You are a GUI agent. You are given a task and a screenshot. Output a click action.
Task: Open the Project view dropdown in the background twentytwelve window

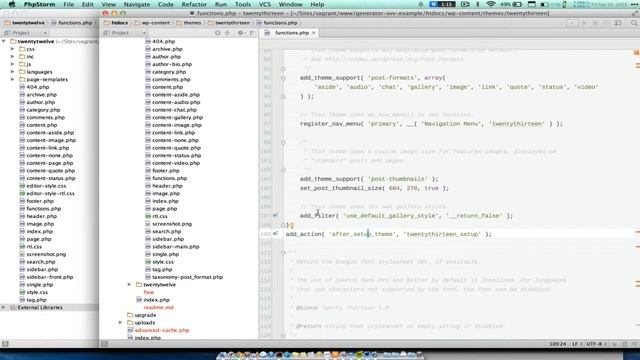[x=25, y=33]
